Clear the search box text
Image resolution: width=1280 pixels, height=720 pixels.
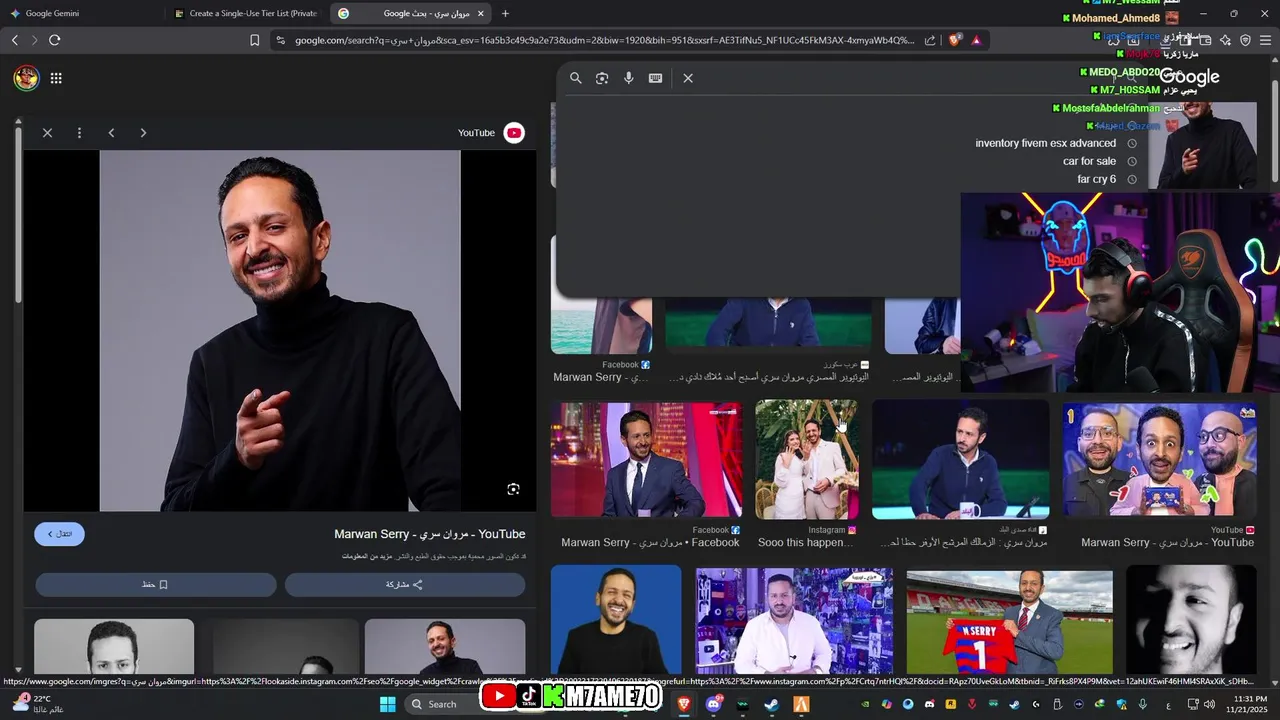point(688,78)
